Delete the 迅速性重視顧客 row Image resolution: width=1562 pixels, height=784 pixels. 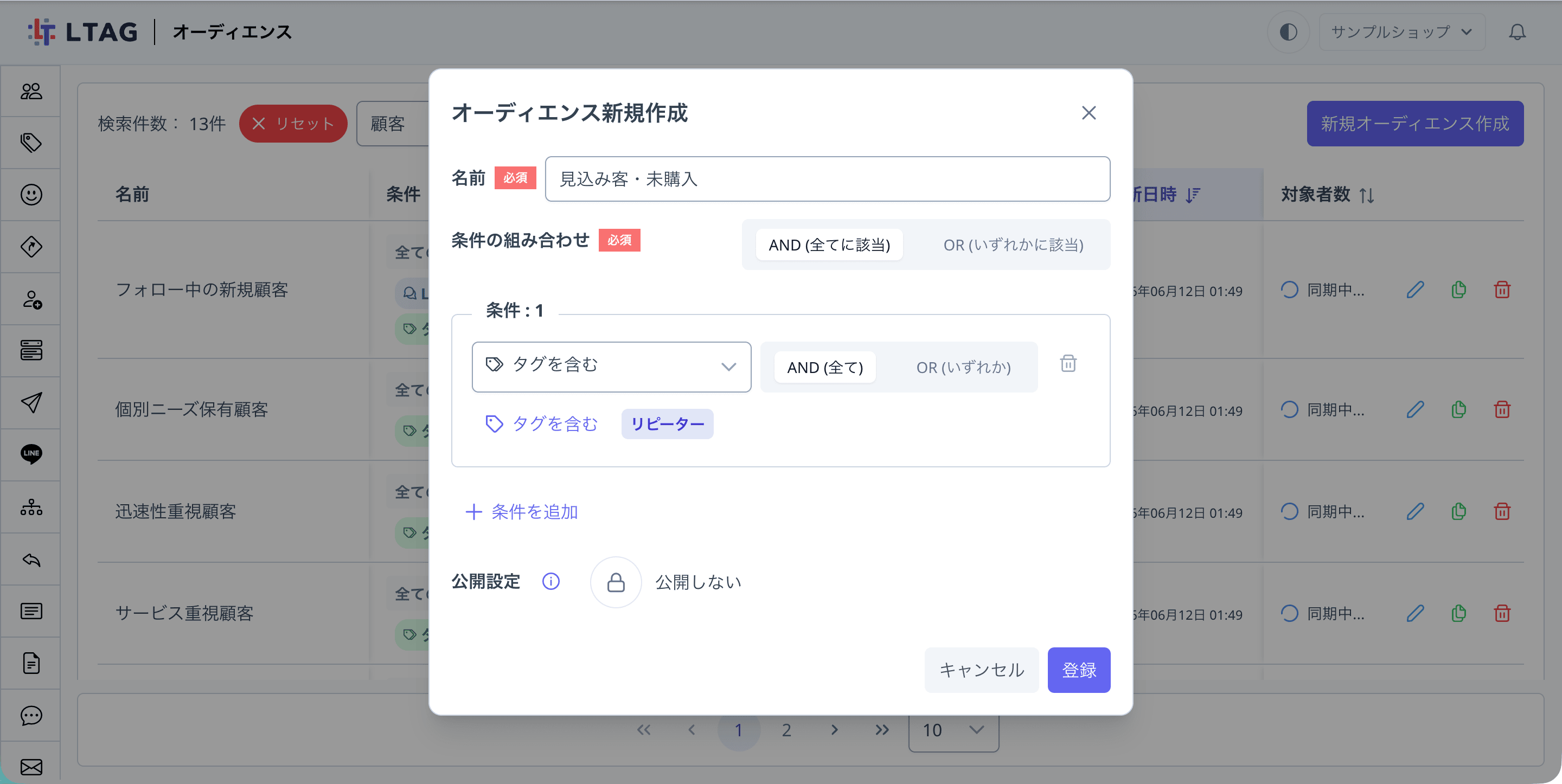1502,512
